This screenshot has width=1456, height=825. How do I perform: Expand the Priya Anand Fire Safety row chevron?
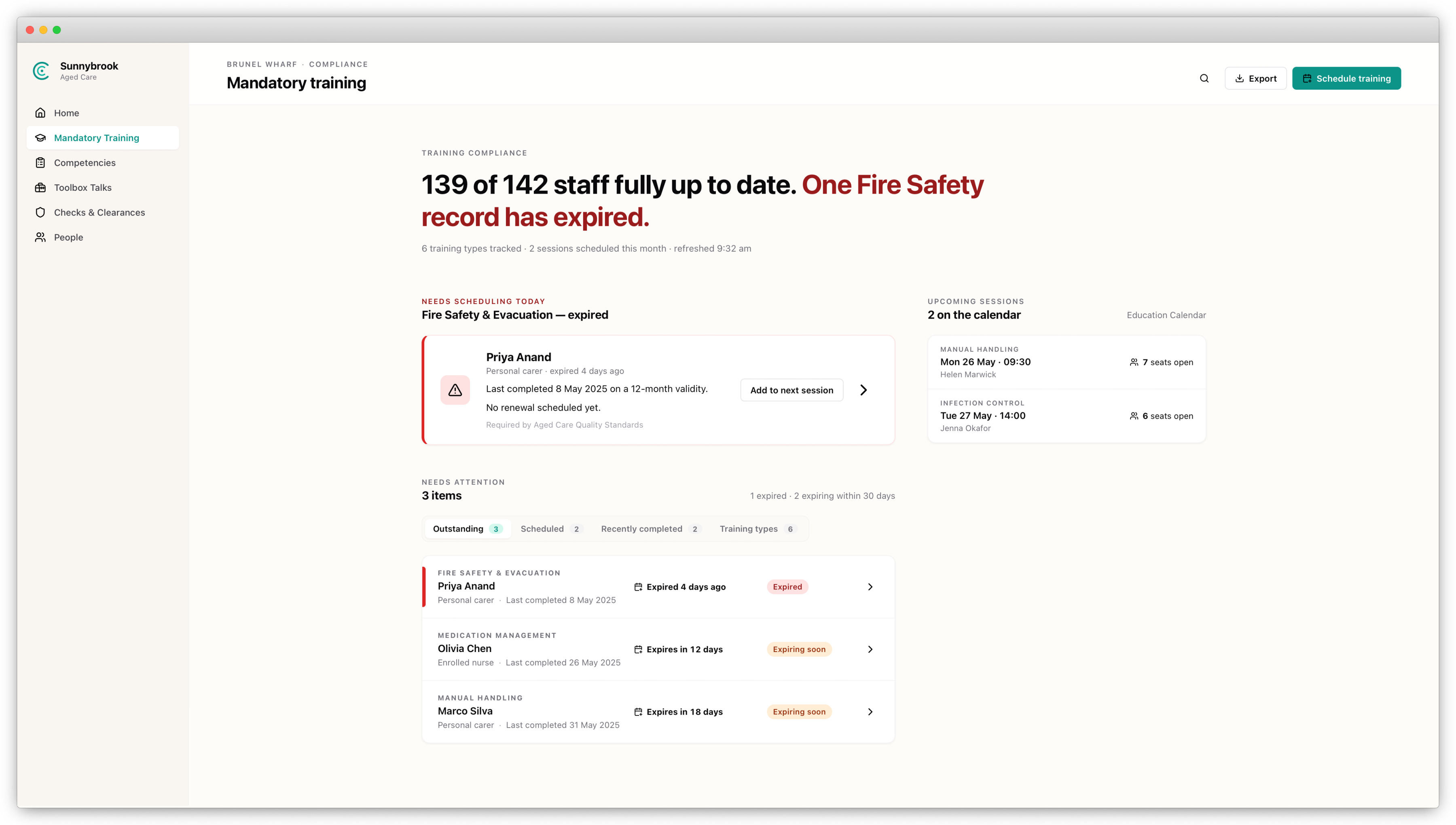[x=870, y=587]
